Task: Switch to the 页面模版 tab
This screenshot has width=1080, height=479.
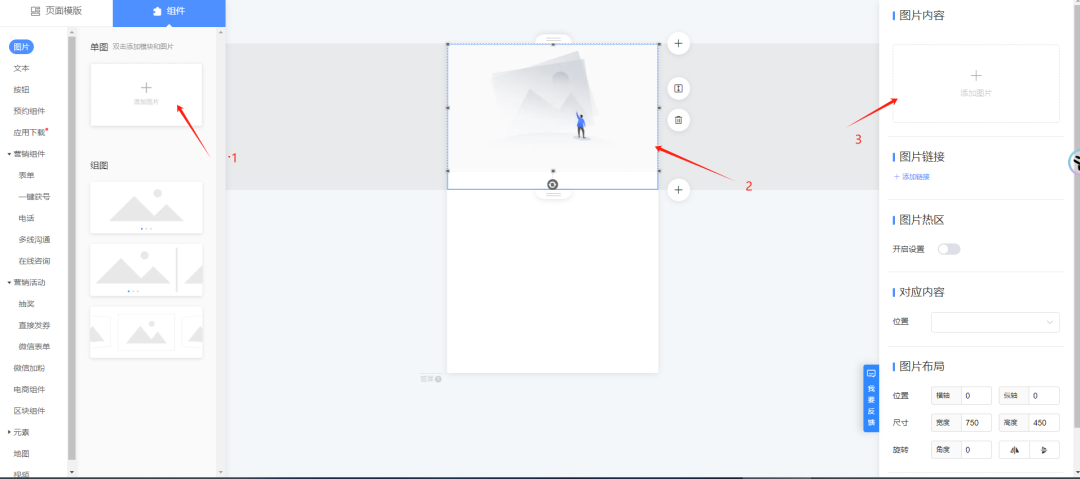Action: (x=56, y=11)
